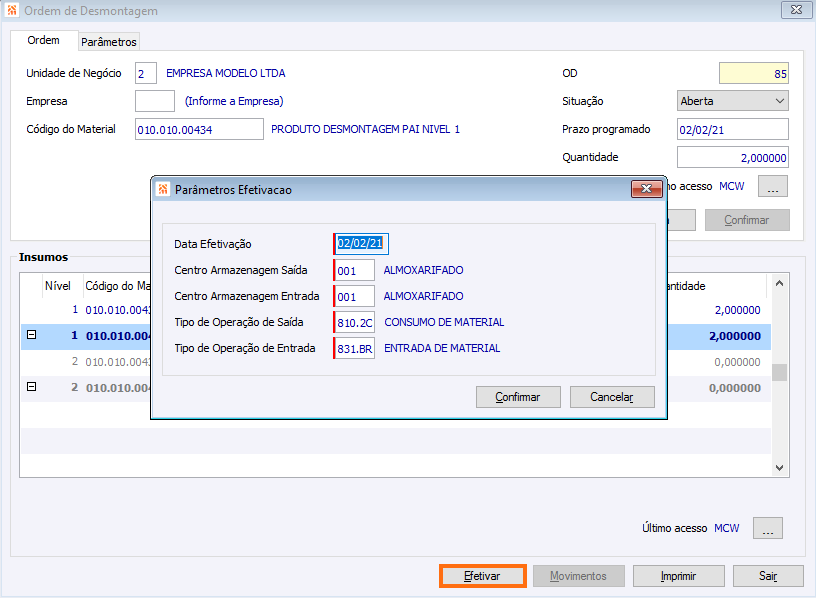
Task: Click the Imprimir button
Action: [x=678, y=576]
